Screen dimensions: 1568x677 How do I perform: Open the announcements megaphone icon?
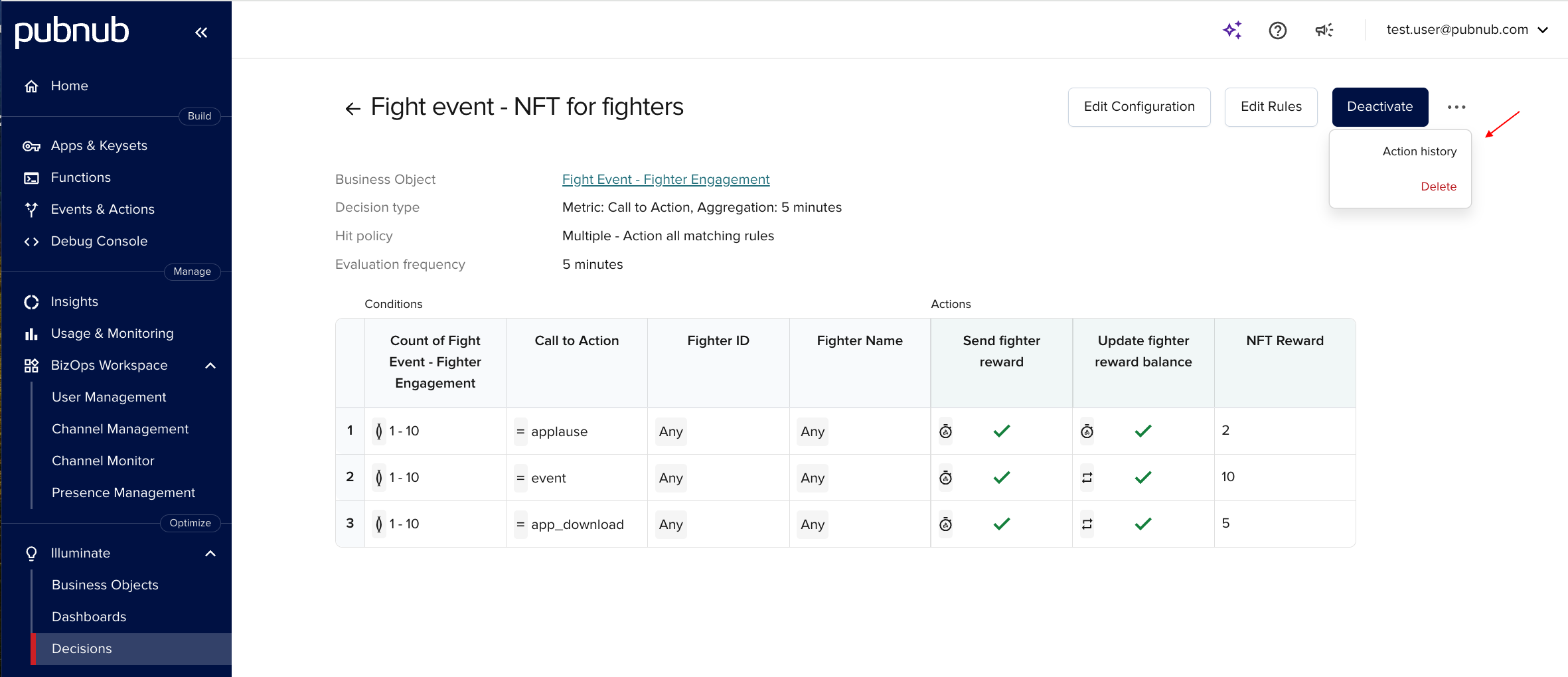click(1324, 30)
